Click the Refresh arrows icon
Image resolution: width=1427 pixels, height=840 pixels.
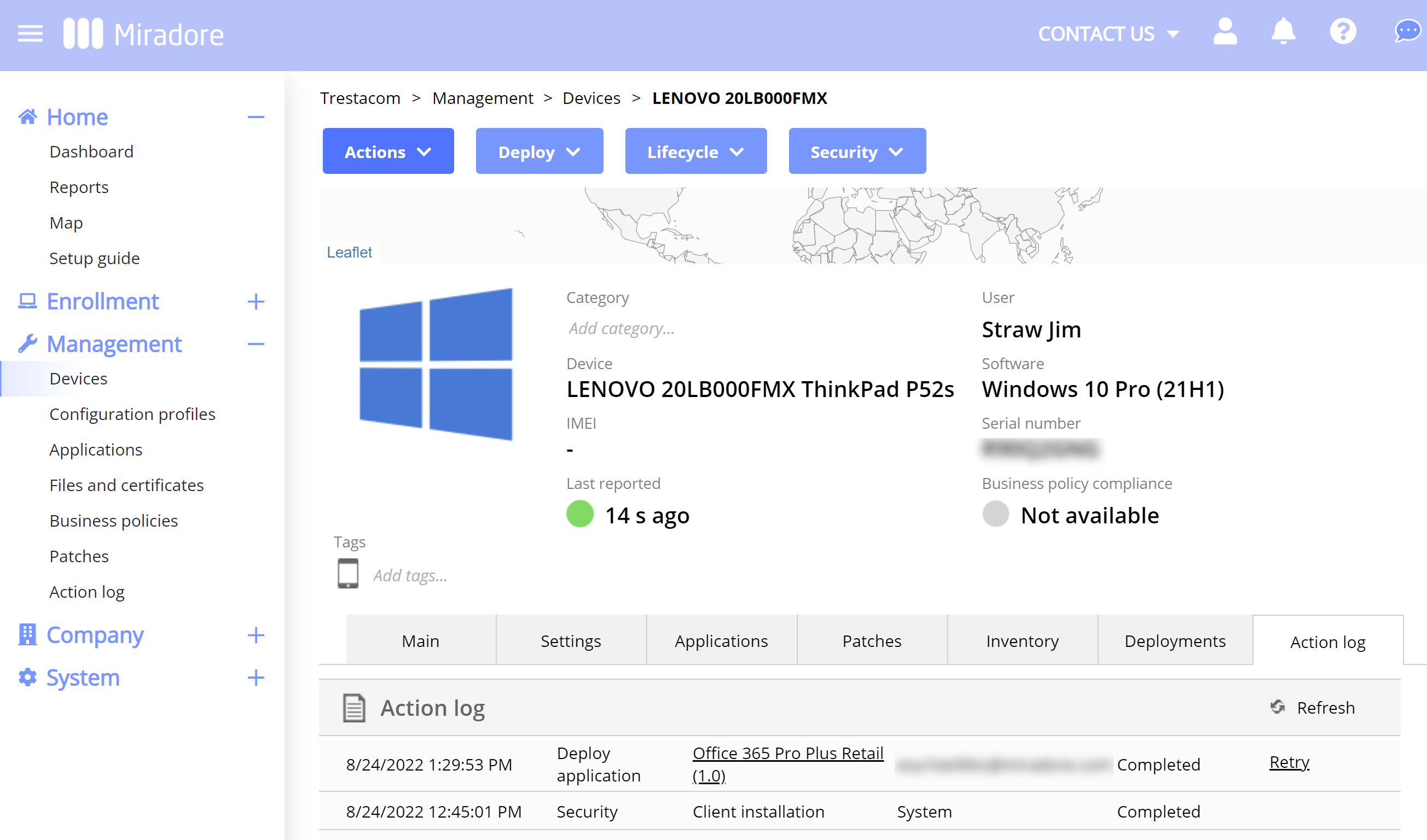point(1277,707)
